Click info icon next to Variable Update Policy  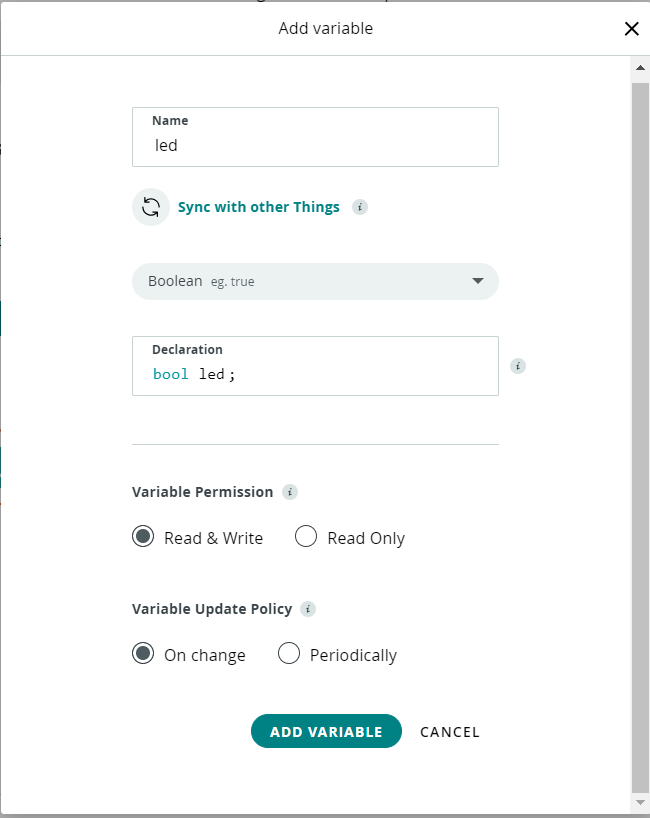(x=308, y=608)
